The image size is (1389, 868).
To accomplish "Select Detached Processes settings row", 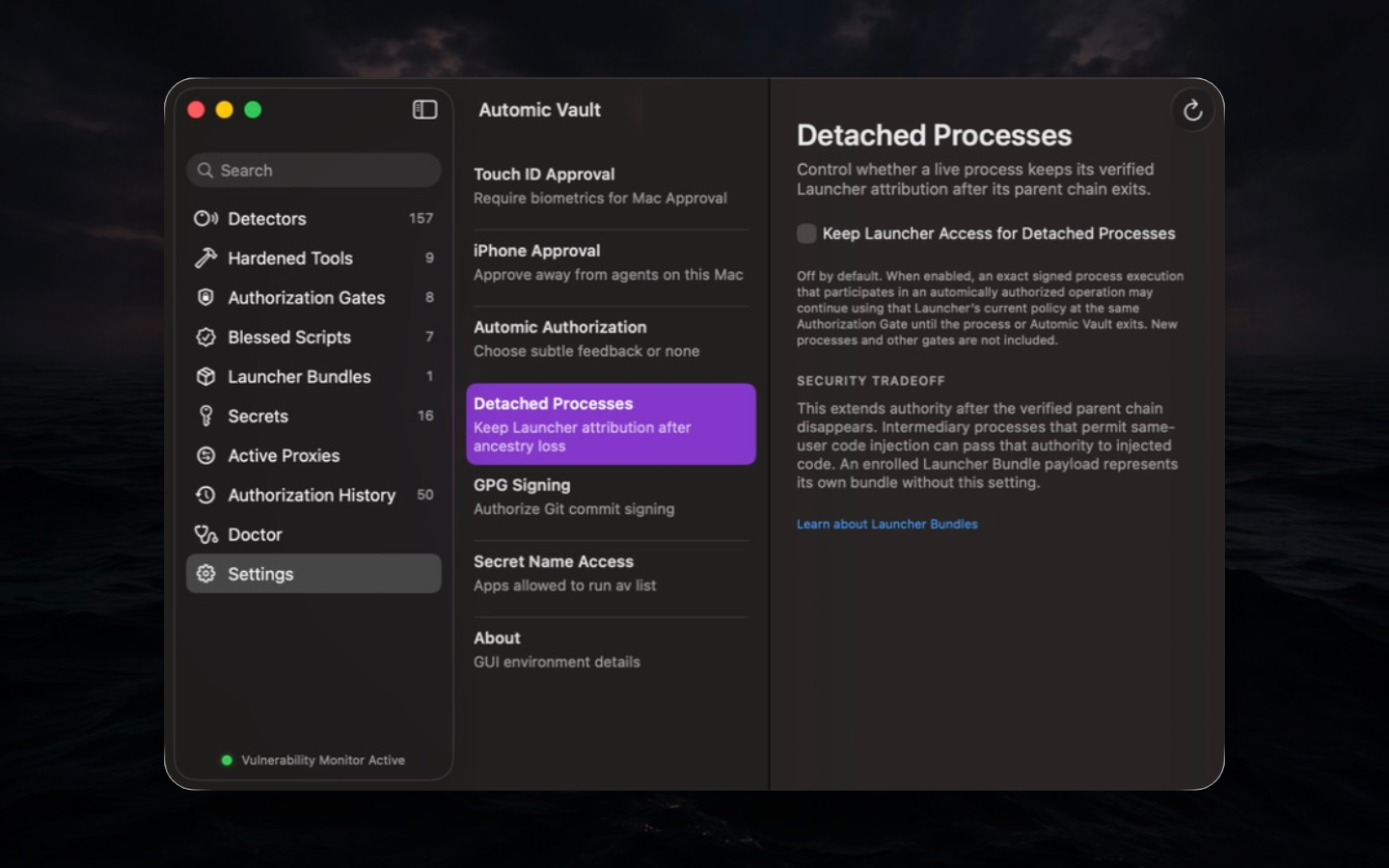I will (611, 424).
